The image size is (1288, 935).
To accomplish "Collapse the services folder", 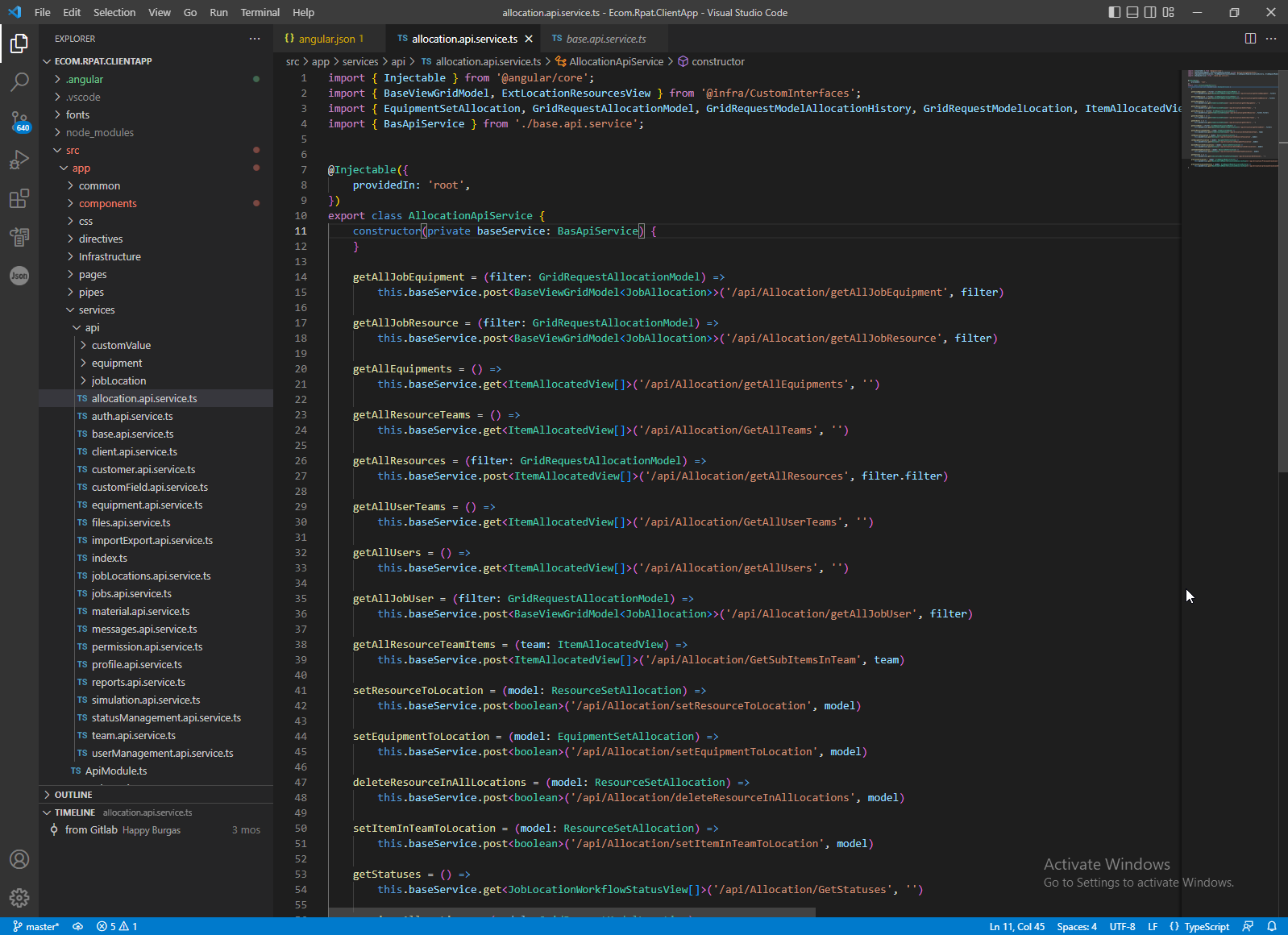I will pos(96,310).
